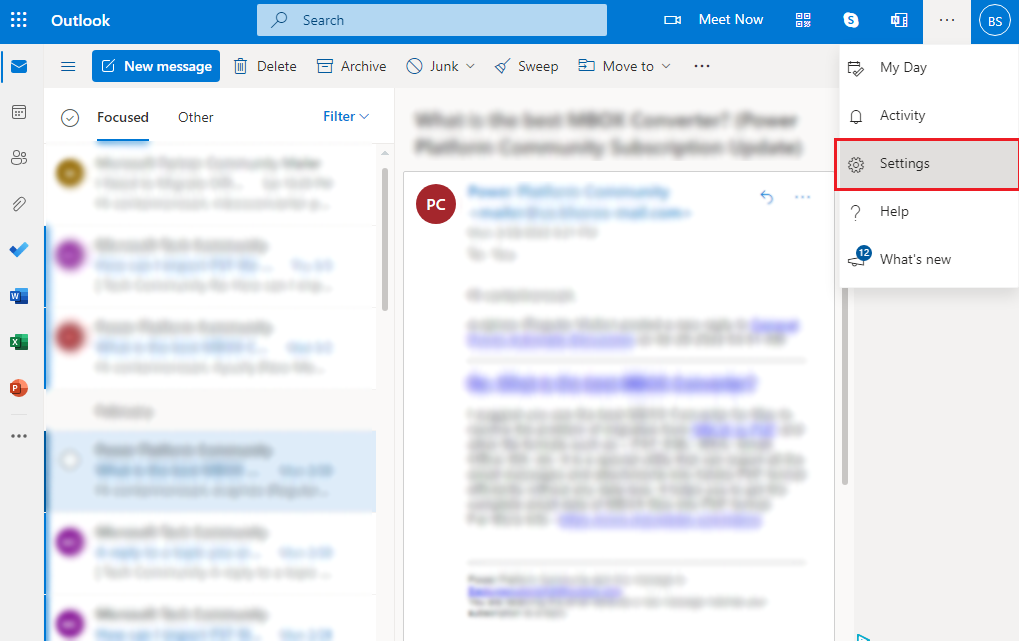Open message more actions ellipsis
The image size is (1019, 641).
pos(803,196)
